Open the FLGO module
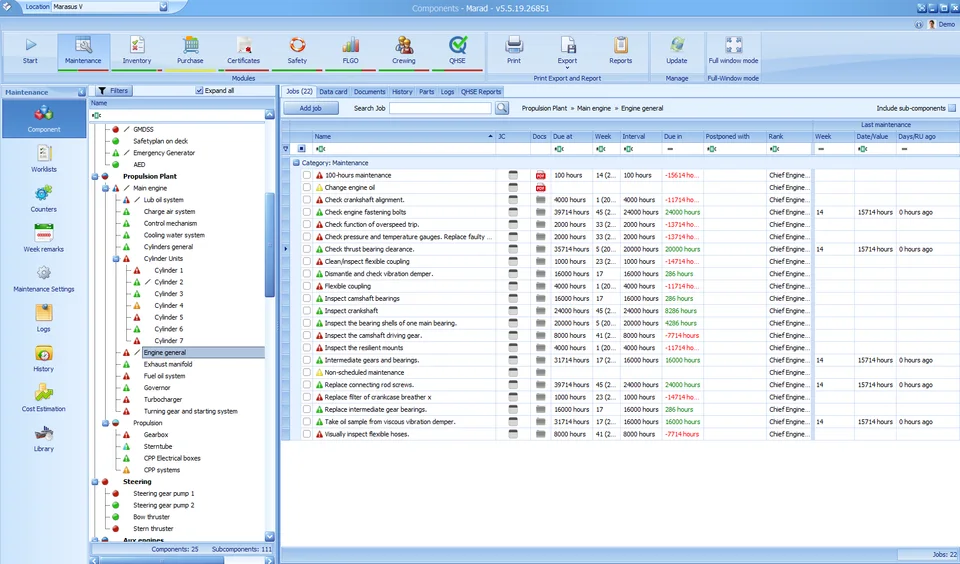Image resolution: width=960 pixels, height=564 pixels. click(350, 51)
